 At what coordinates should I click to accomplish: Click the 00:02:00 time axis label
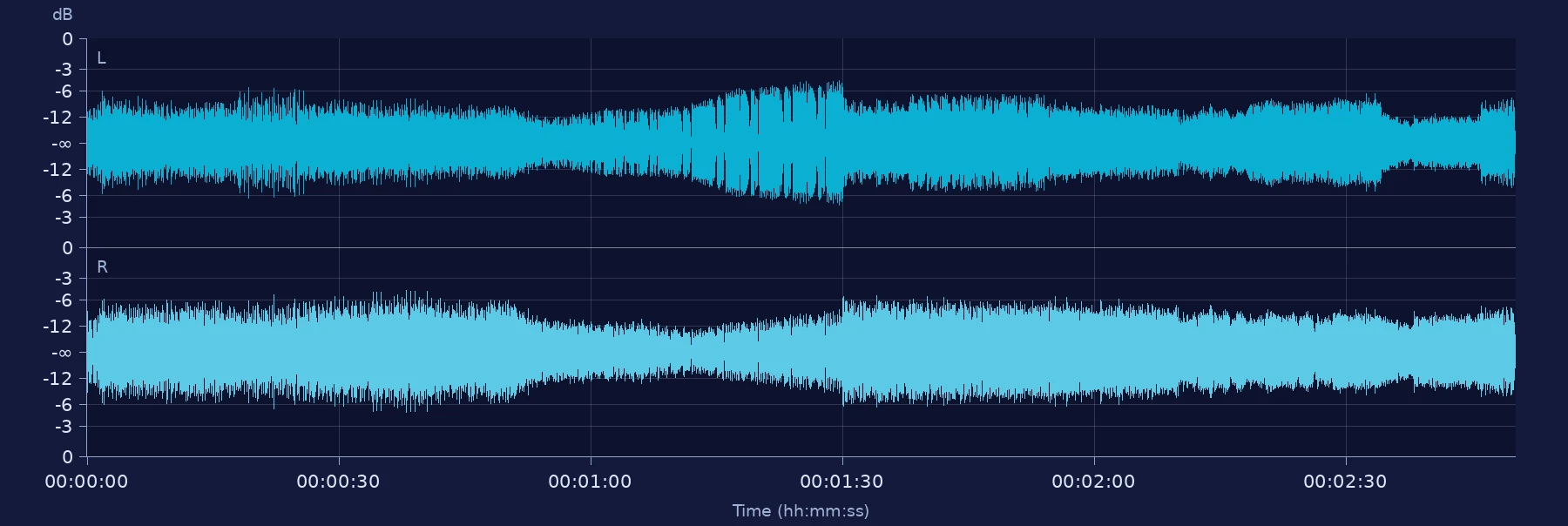coord(1093,482)
